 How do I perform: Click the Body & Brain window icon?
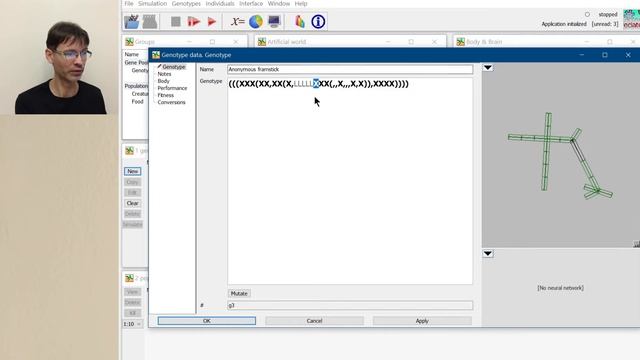pos(460,42)
